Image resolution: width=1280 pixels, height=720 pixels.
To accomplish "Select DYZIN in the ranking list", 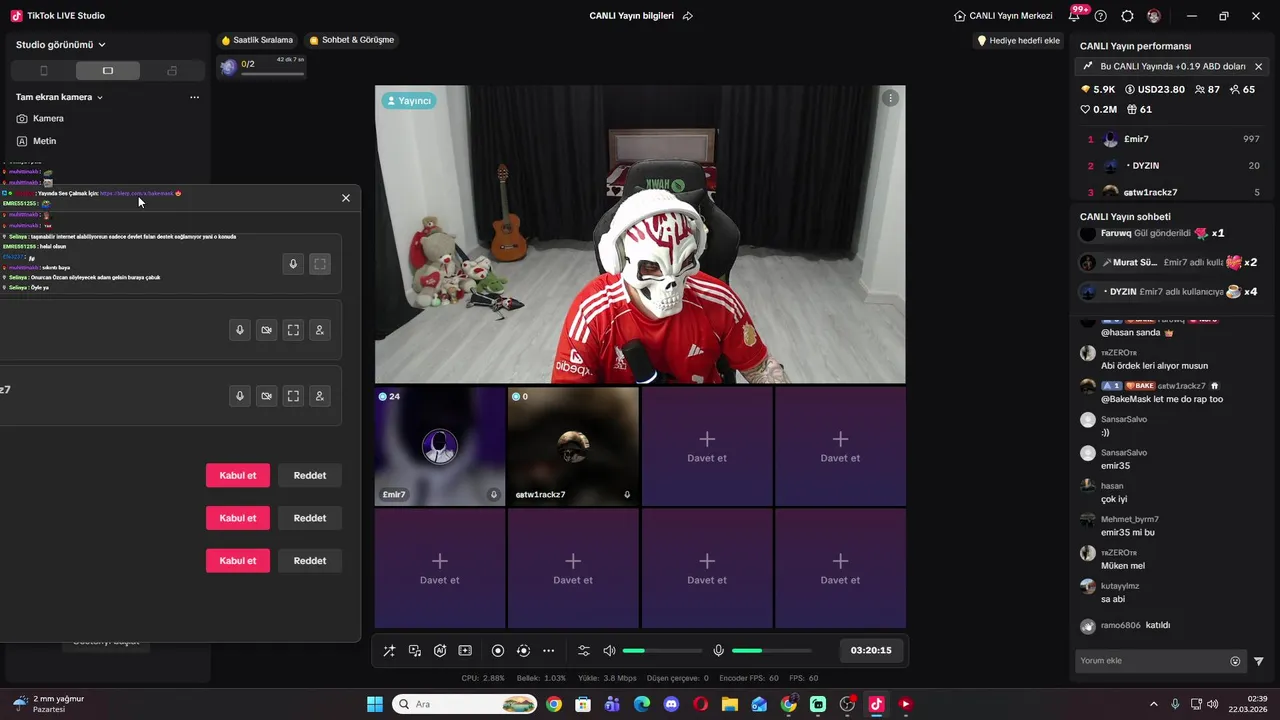I will (x=1172, y=165).
